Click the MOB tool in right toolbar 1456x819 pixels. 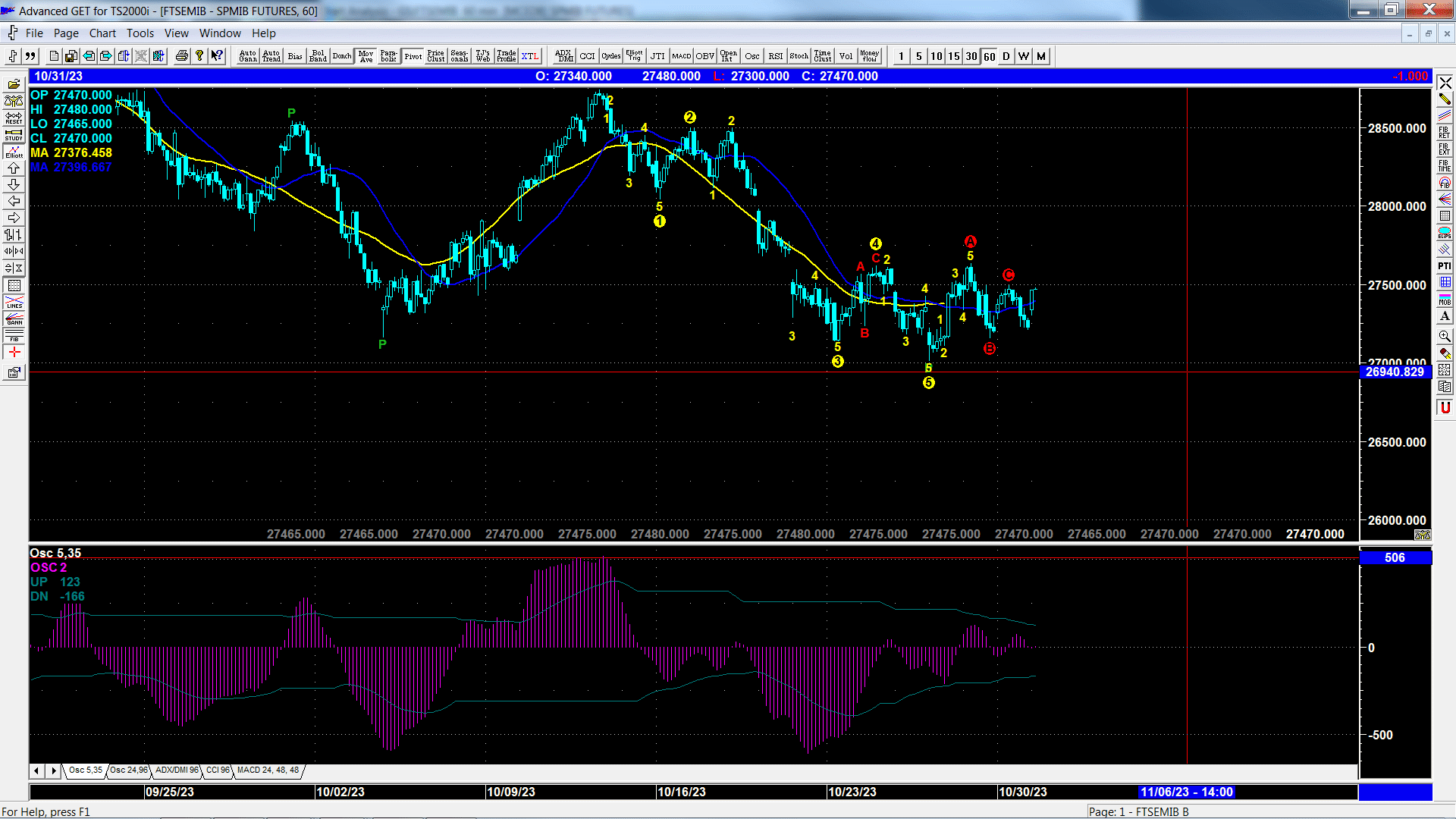tap(1445, 300)
